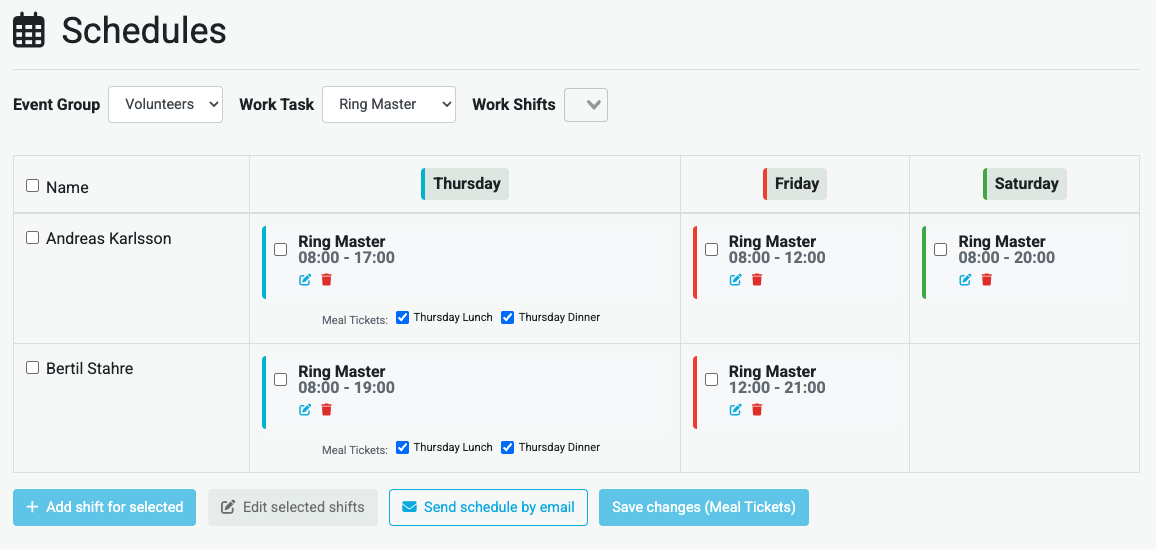Click the Saturday column header
1156x549 pixels.
(x=1026, y=184)
